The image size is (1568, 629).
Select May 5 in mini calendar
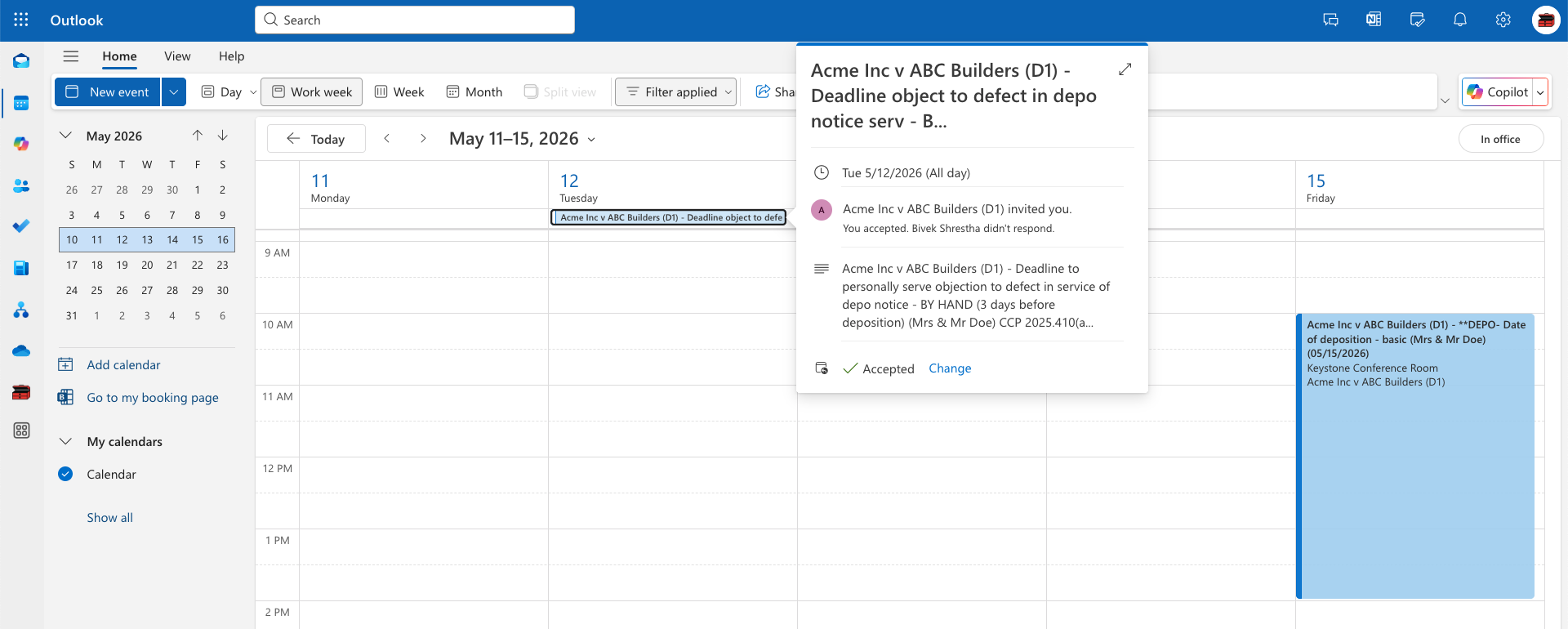(x=122, y=215)
